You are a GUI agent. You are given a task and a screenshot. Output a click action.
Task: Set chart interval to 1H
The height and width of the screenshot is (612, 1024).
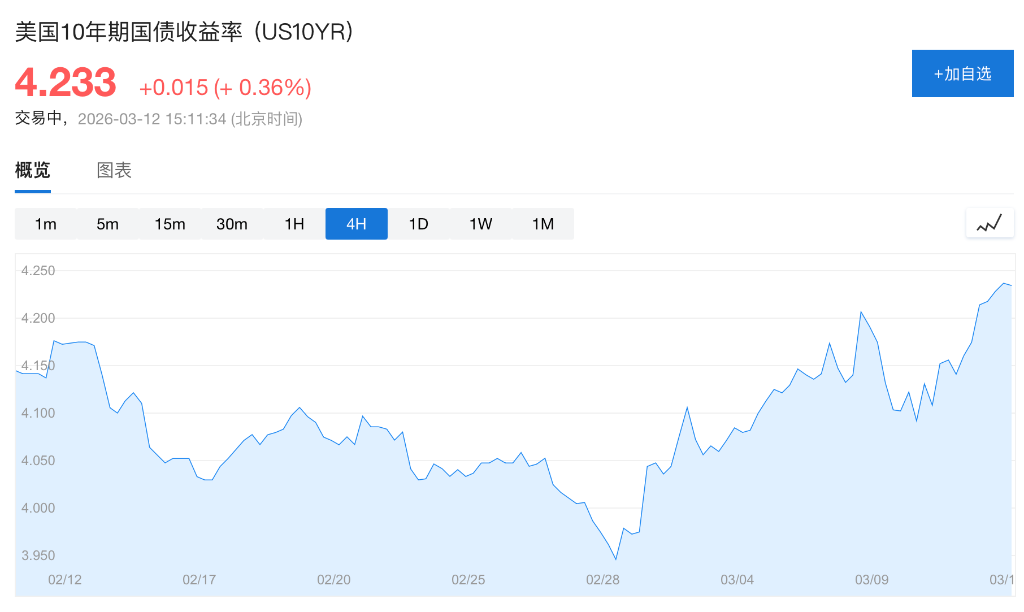coord(294,224)
